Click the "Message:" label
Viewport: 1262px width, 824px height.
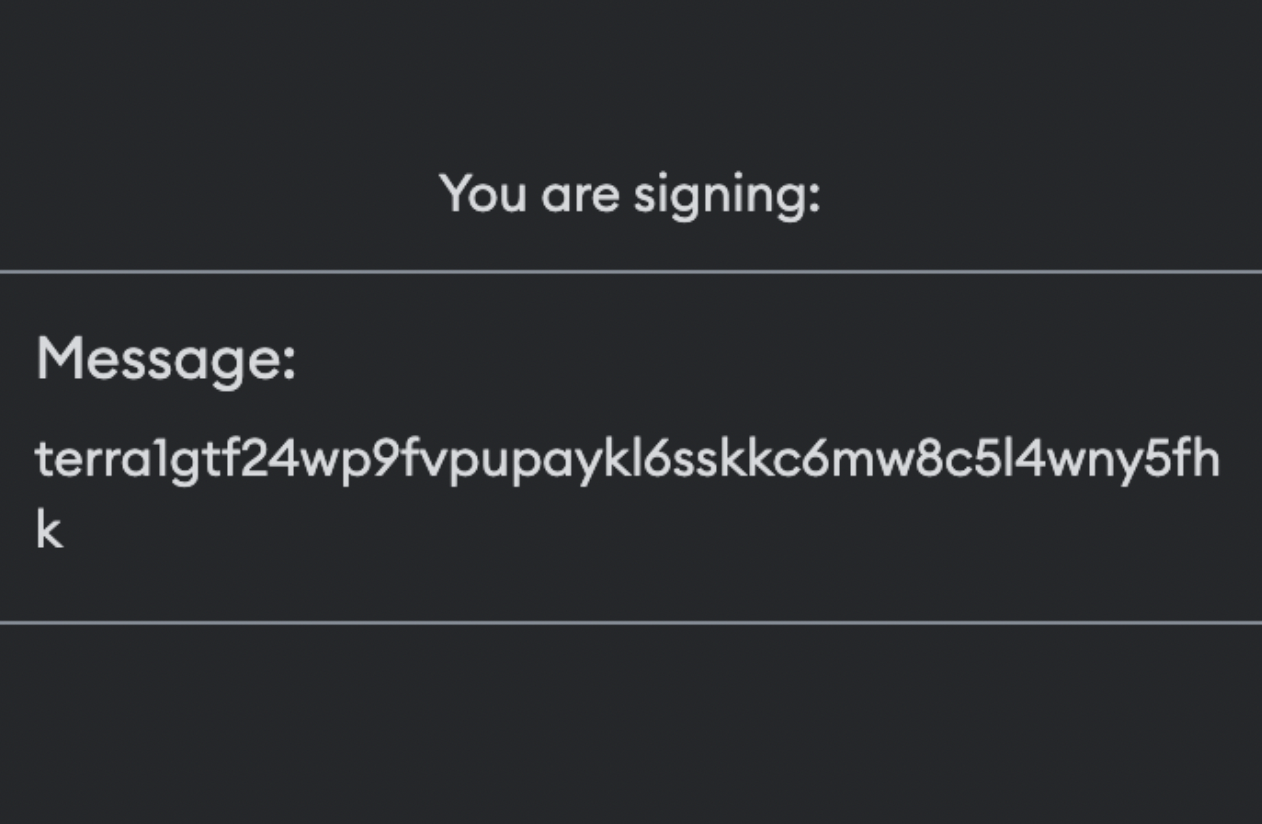[x=166, y=360]
